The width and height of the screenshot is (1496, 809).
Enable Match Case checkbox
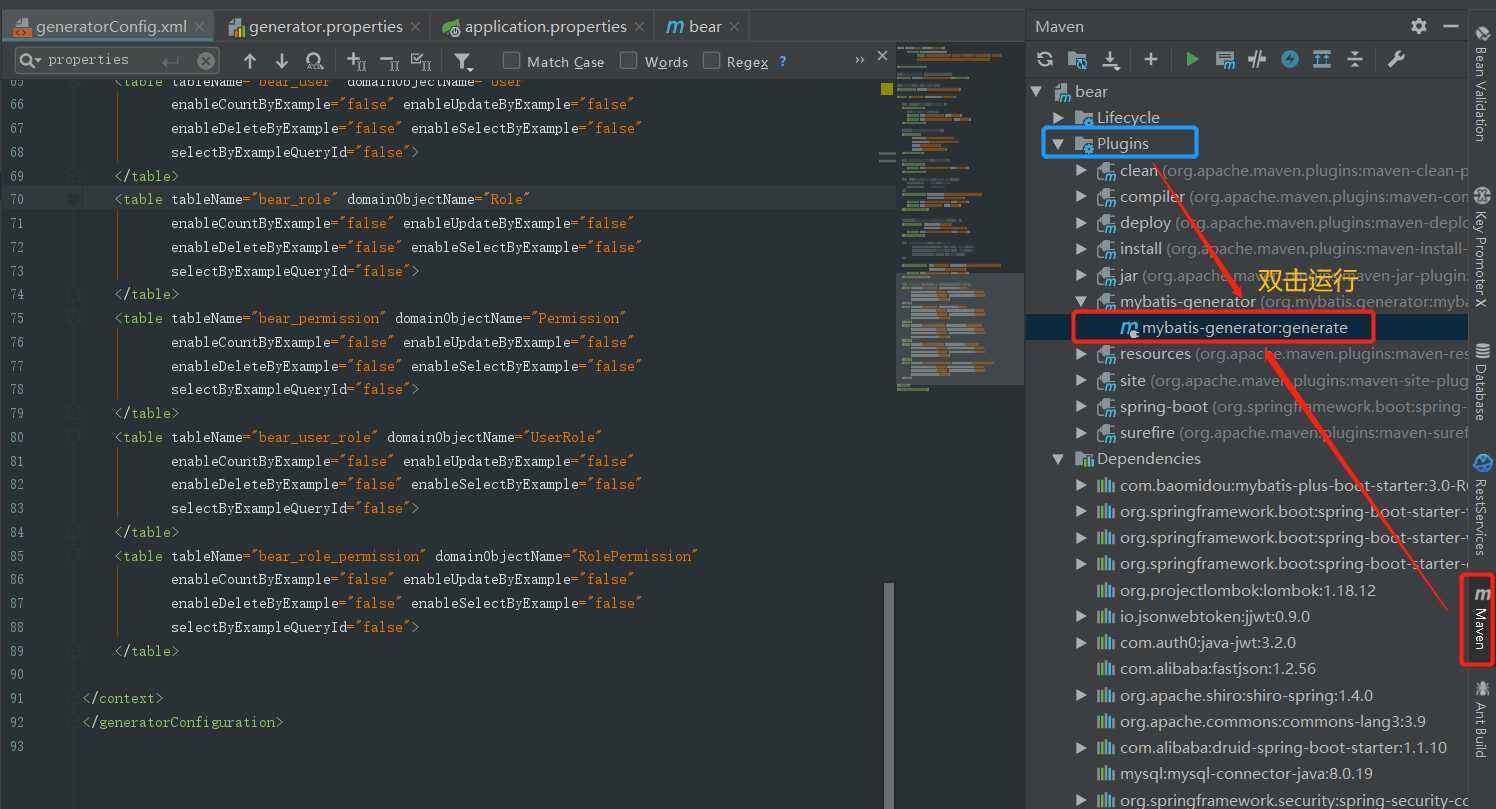click(x=511, y=61)
